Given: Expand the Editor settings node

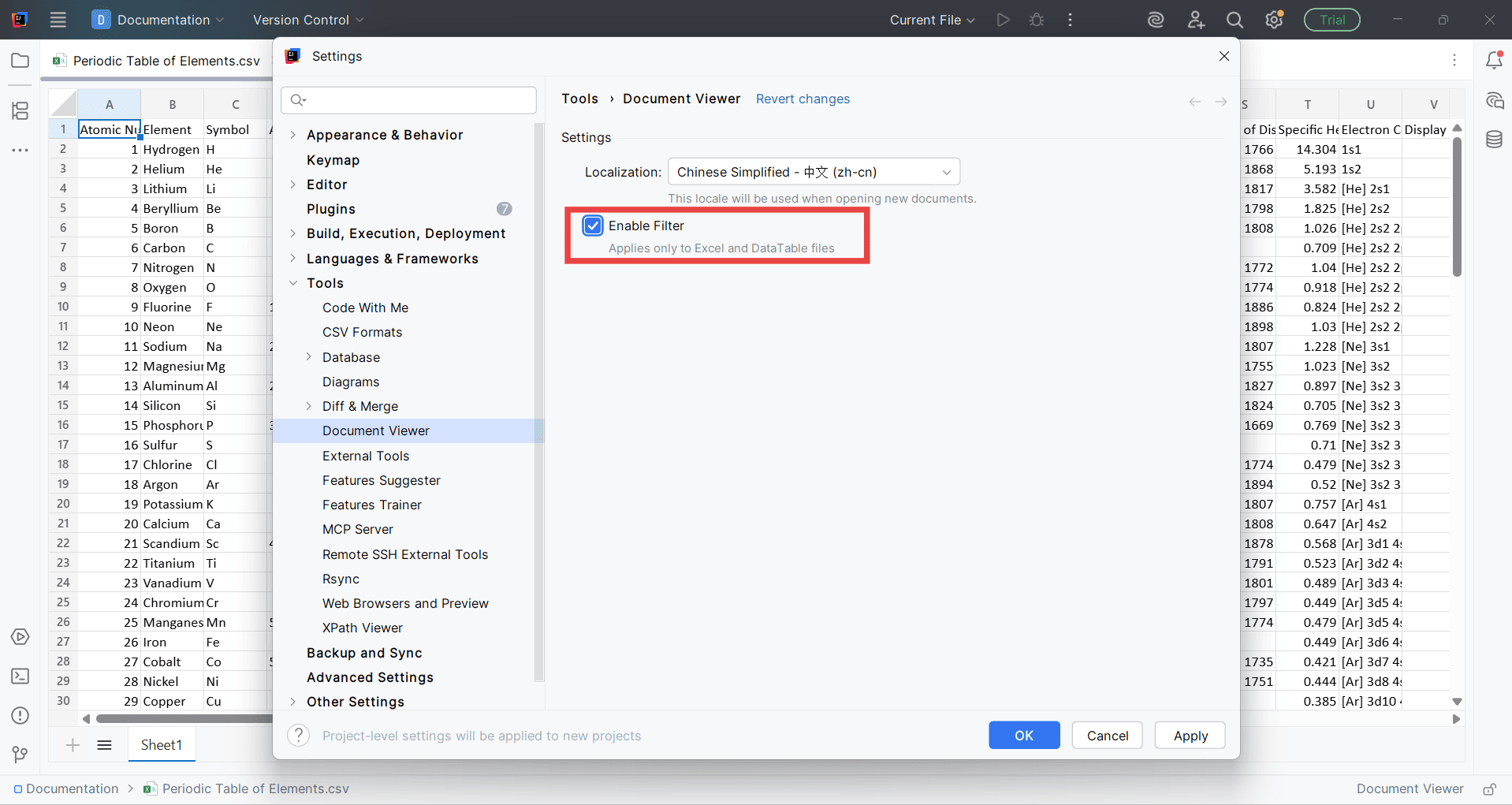Looking at the screenshot, I should pos(293,184).
